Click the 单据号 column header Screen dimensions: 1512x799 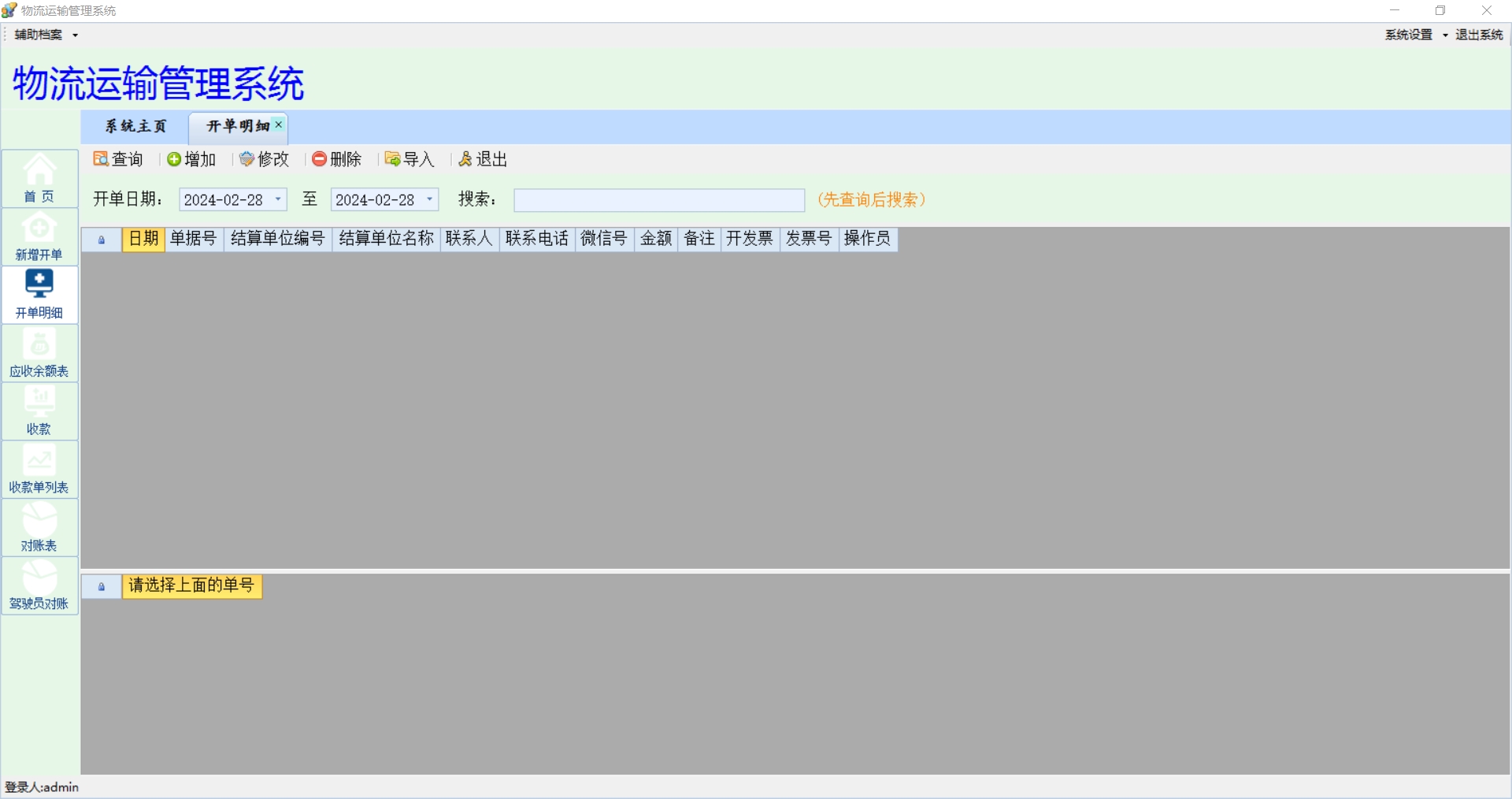[194, 240]
